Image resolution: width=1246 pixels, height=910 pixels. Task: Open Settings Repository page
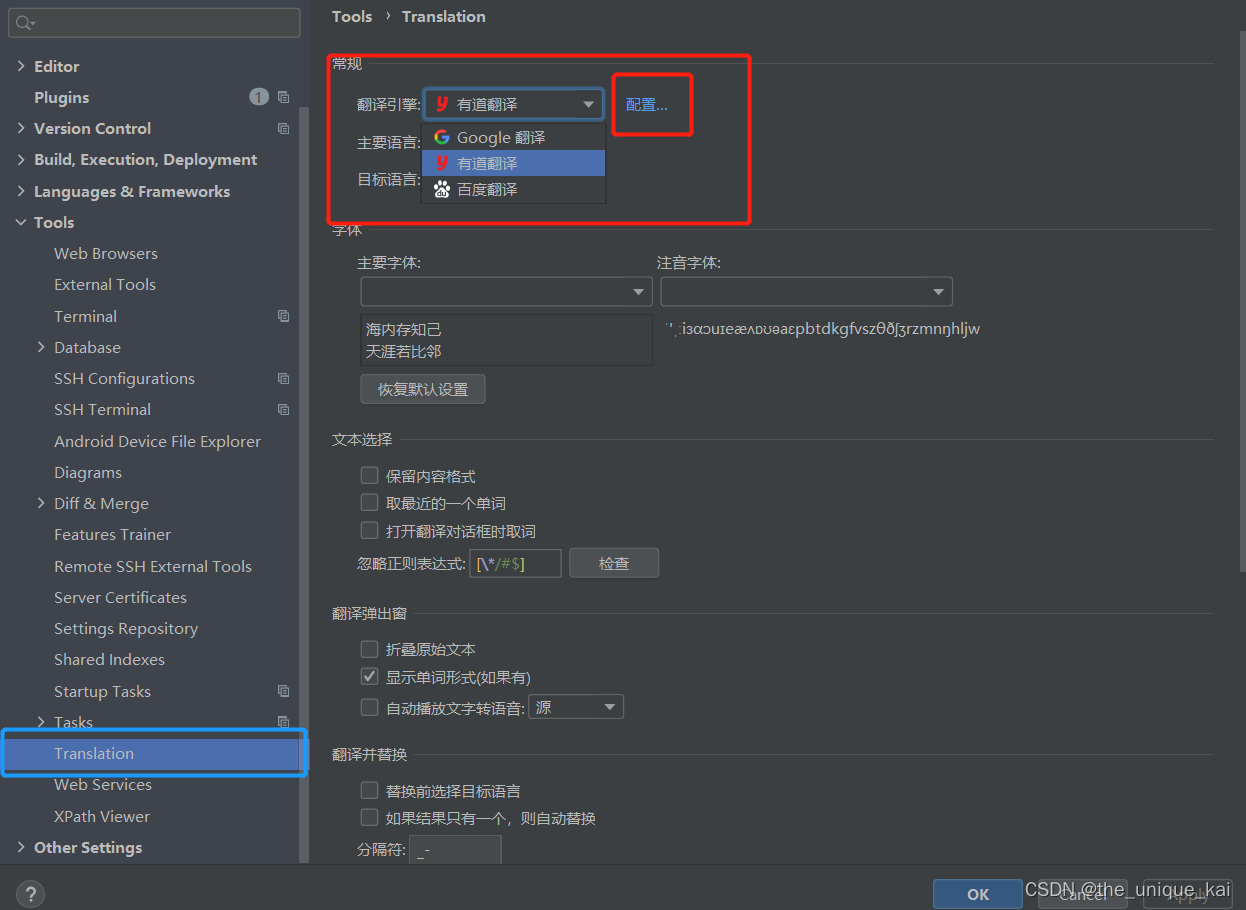coord(126,629)
